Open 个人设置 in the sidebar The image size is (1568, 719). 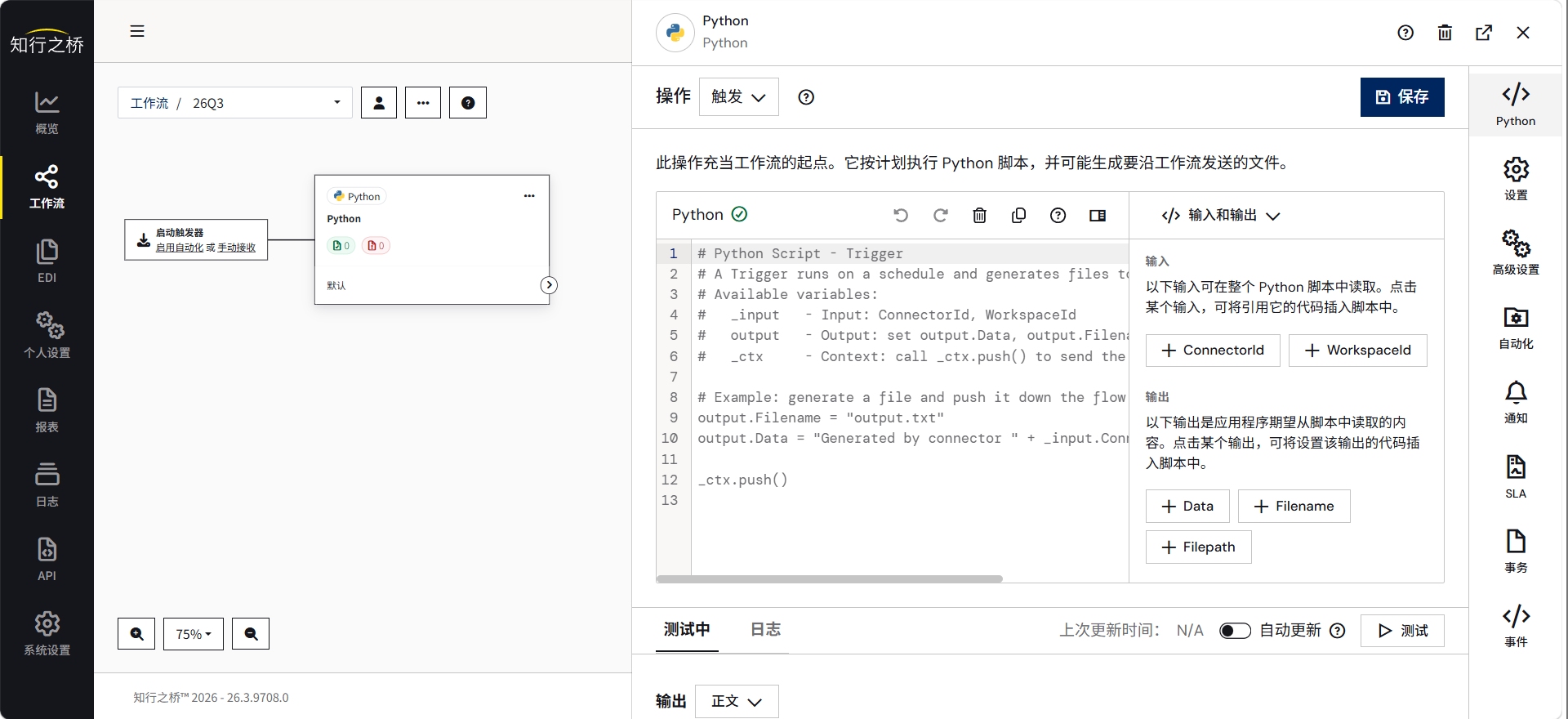point(47,336)
